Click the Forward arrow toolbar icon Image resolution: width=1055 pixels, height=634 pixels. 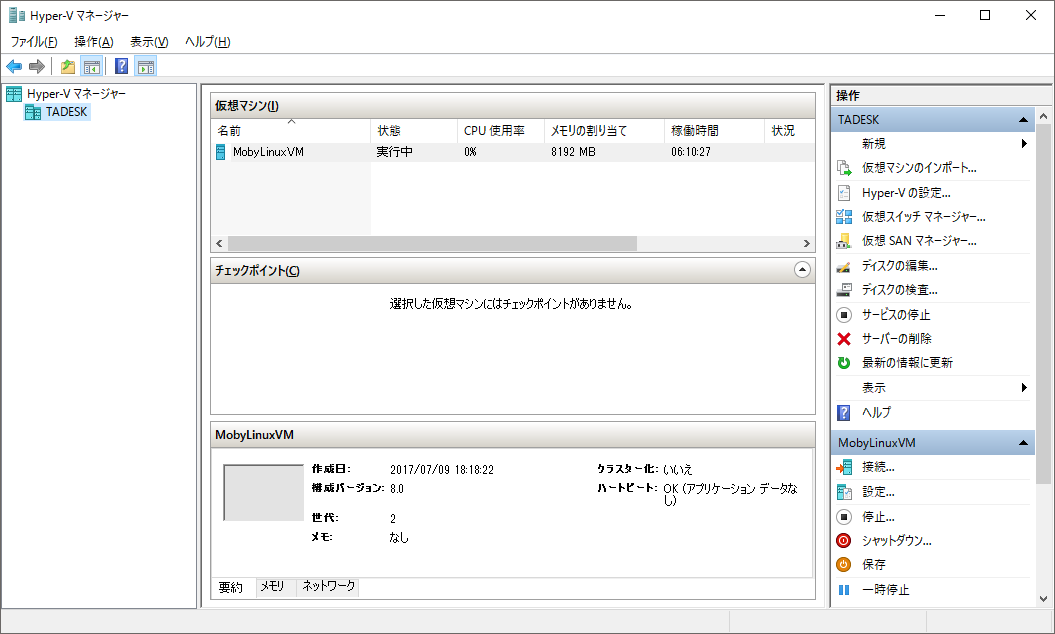[x=37, y=67]
